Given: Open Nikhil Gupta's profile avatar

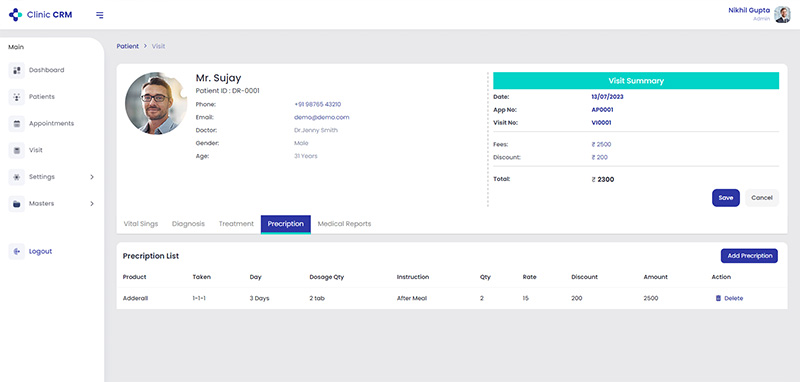Looking at the screenshot, I should tap(782, 15).
